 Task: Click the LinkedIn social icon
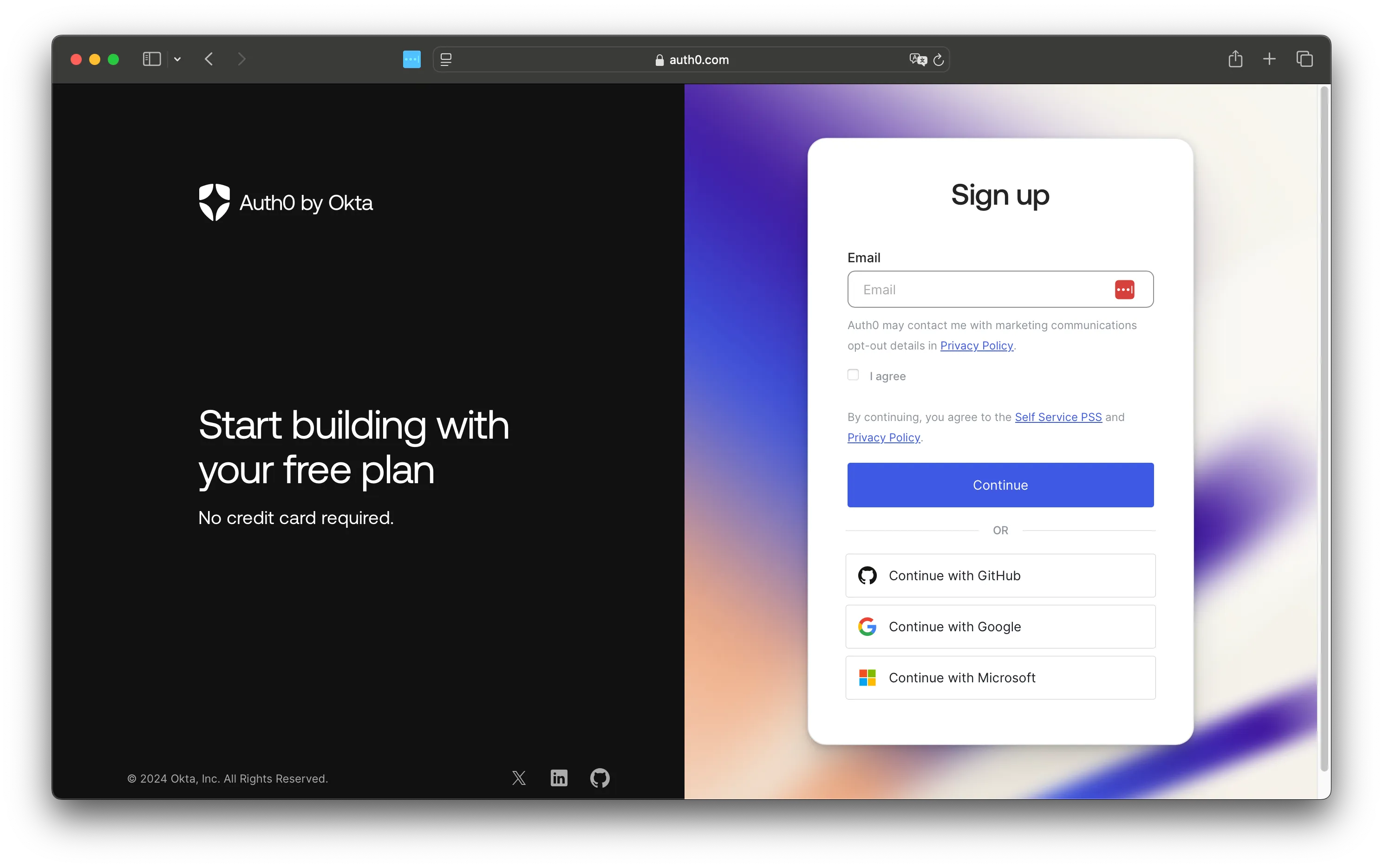click(559, 778)
